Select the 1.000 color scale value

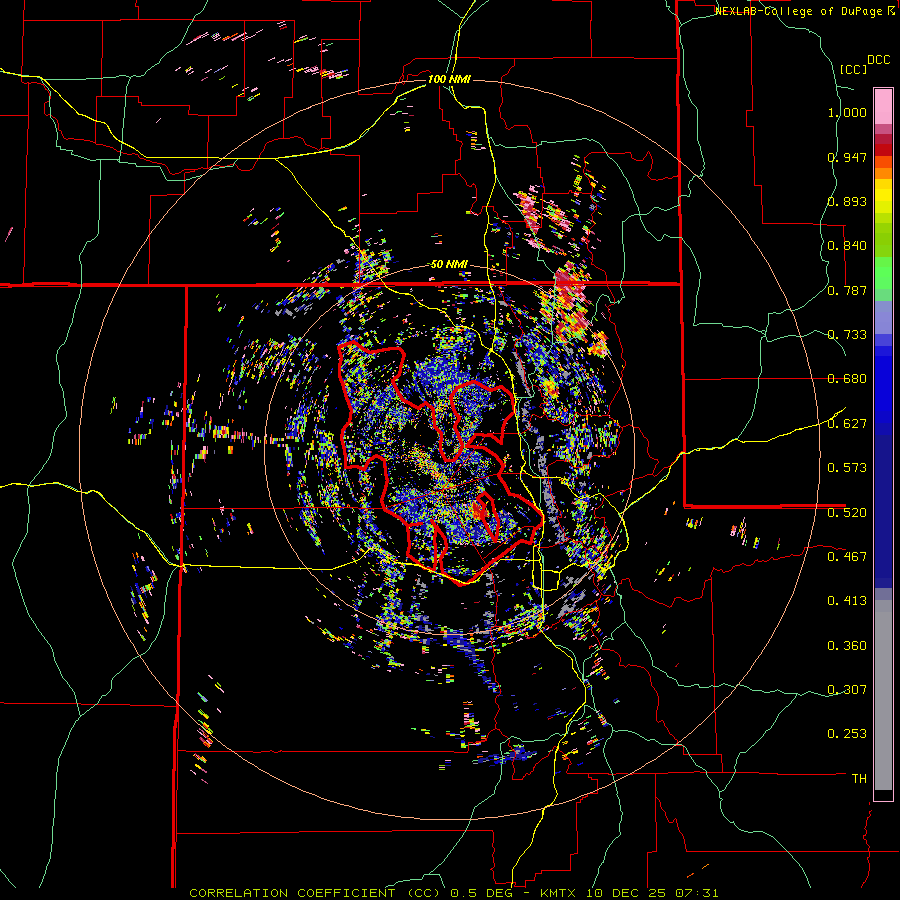847,112
